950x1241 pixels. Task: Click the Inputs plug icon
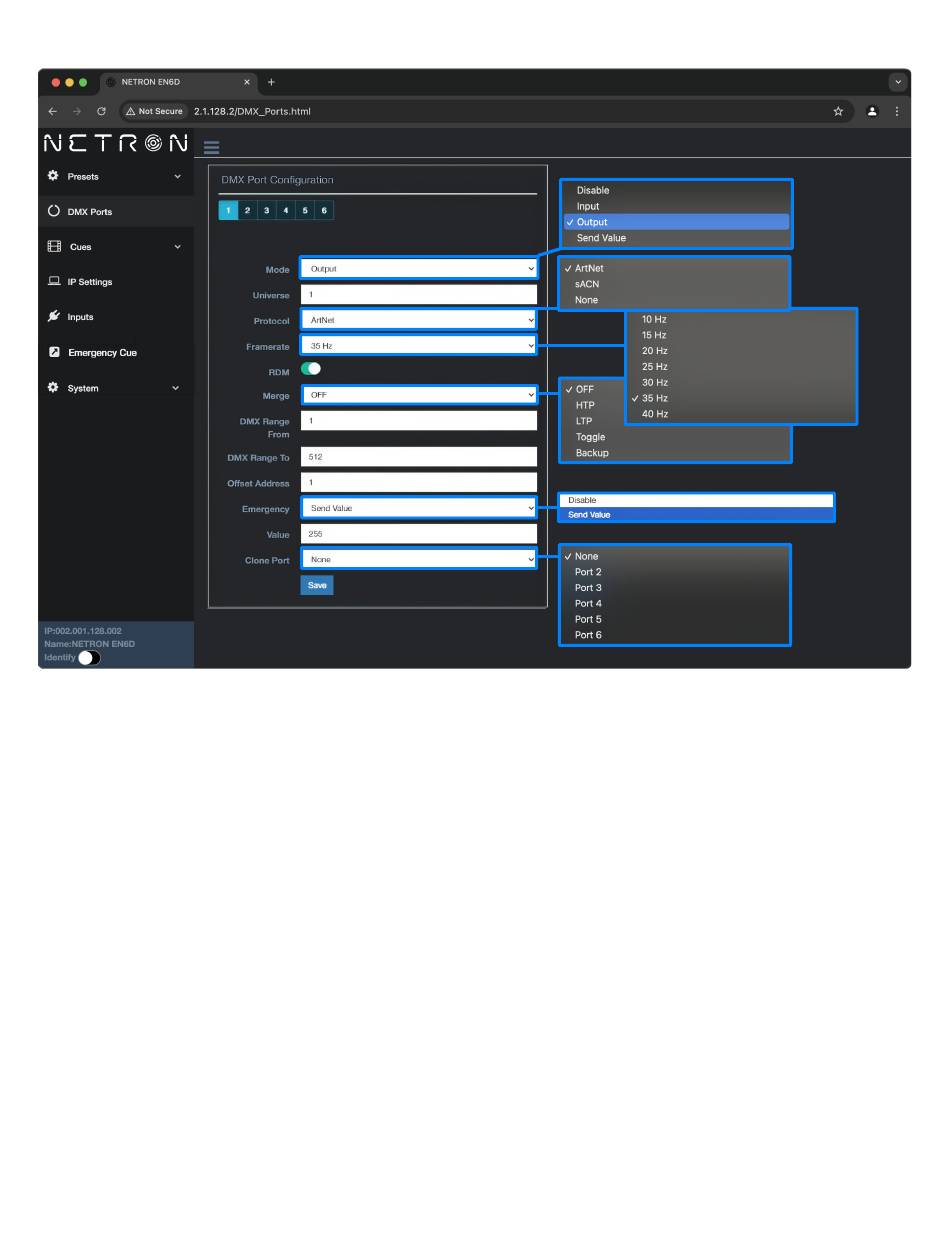(54, 317)
